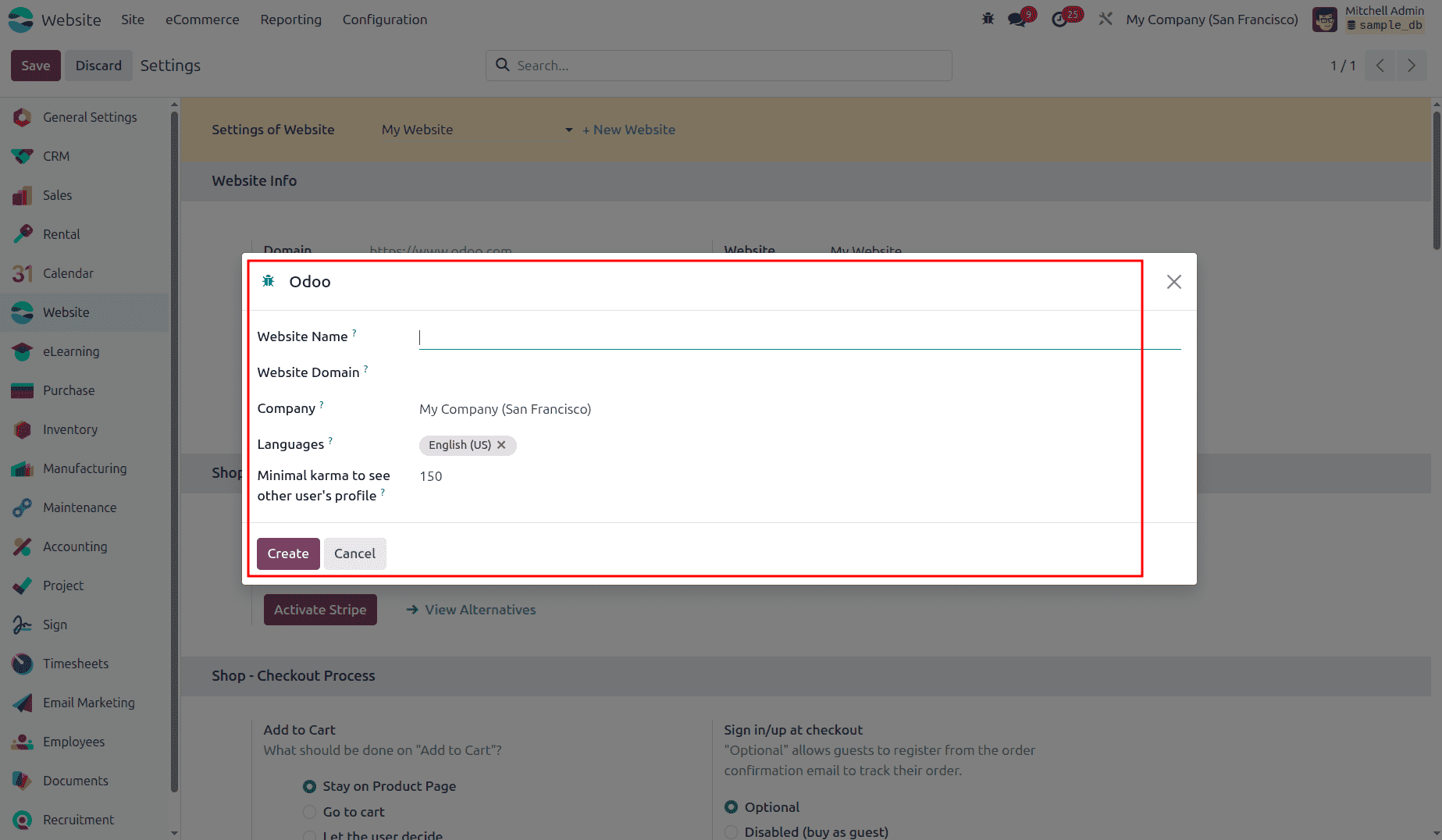
Task: Click the debug bug icon in top bar
Action: (988, 19)
